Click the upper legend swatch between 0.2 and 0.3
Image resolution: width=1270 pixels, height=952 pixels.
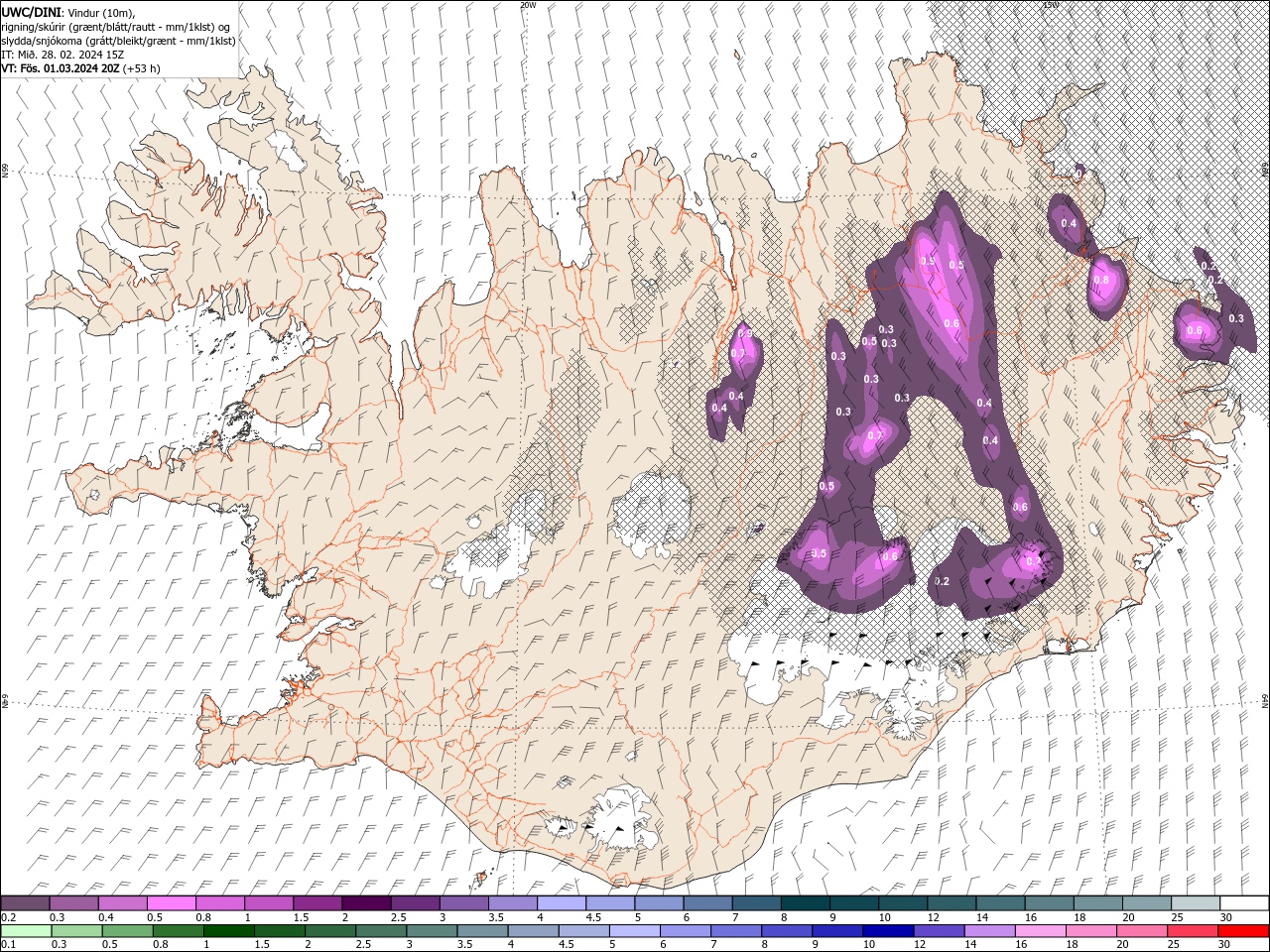[26, 903]
